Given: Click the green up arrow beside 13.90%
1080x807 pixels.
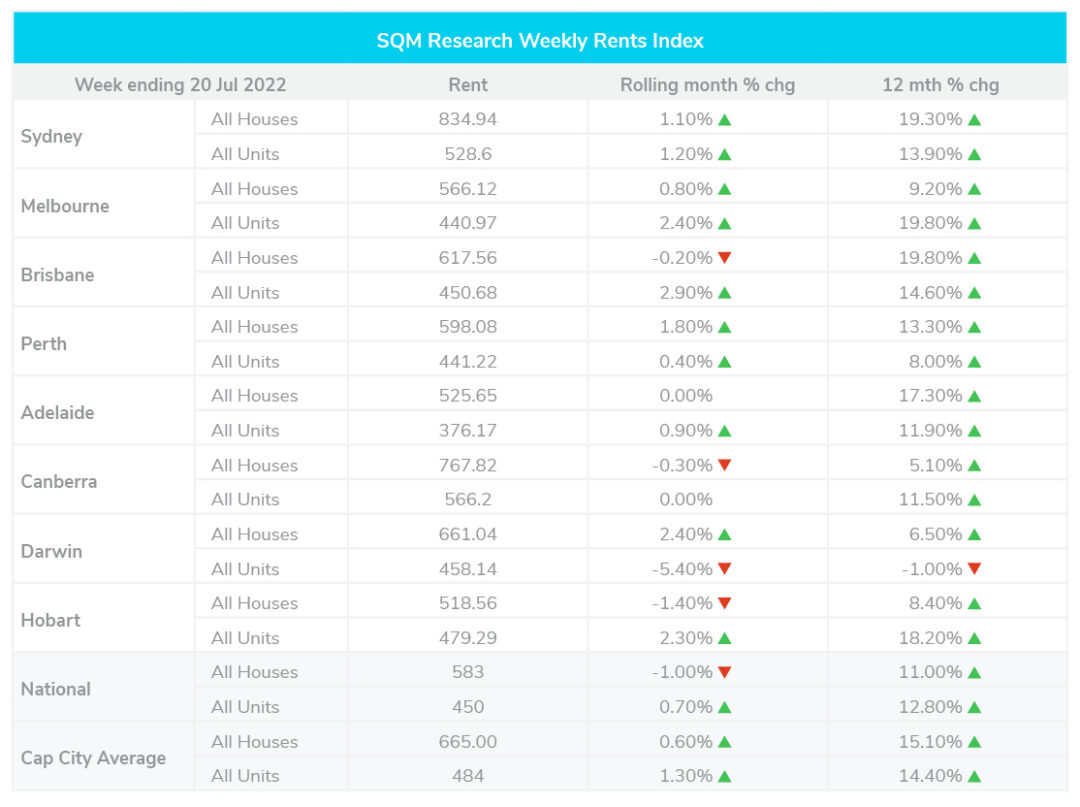Looking at the screenshot, I should (x=974, y=154).
